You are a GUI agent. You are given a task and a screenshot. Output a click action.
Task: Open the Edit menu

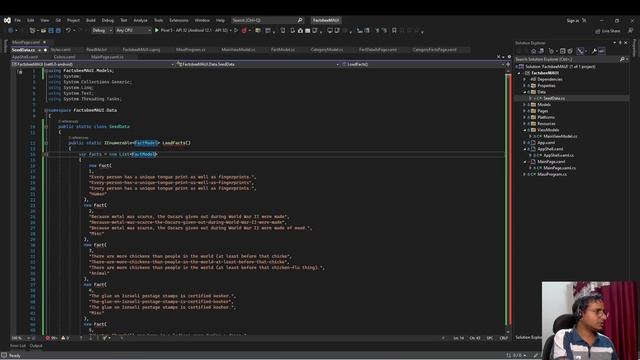pos(31,20)
